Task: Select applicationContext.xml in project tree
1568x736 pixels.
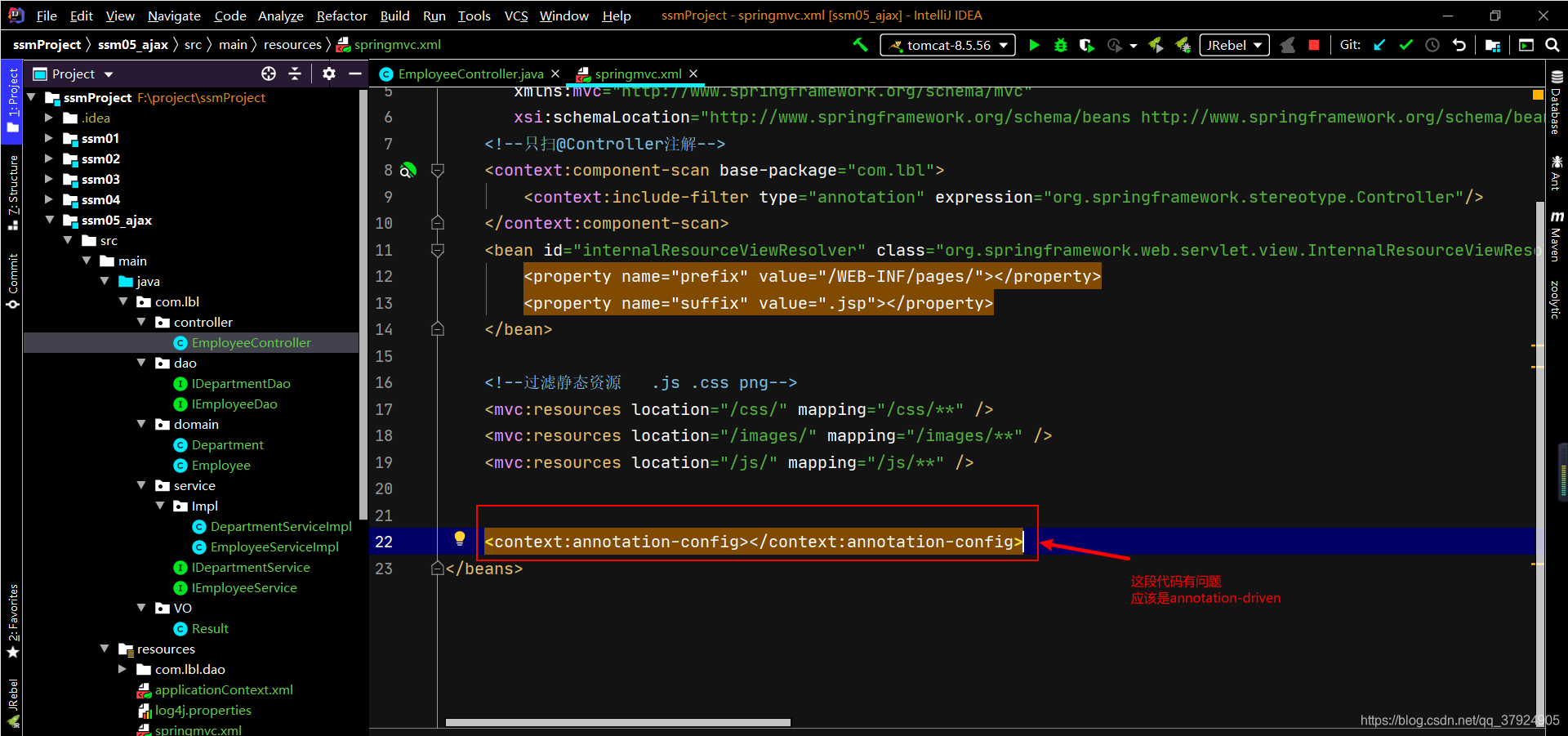Action: click(x=224, y=689)
